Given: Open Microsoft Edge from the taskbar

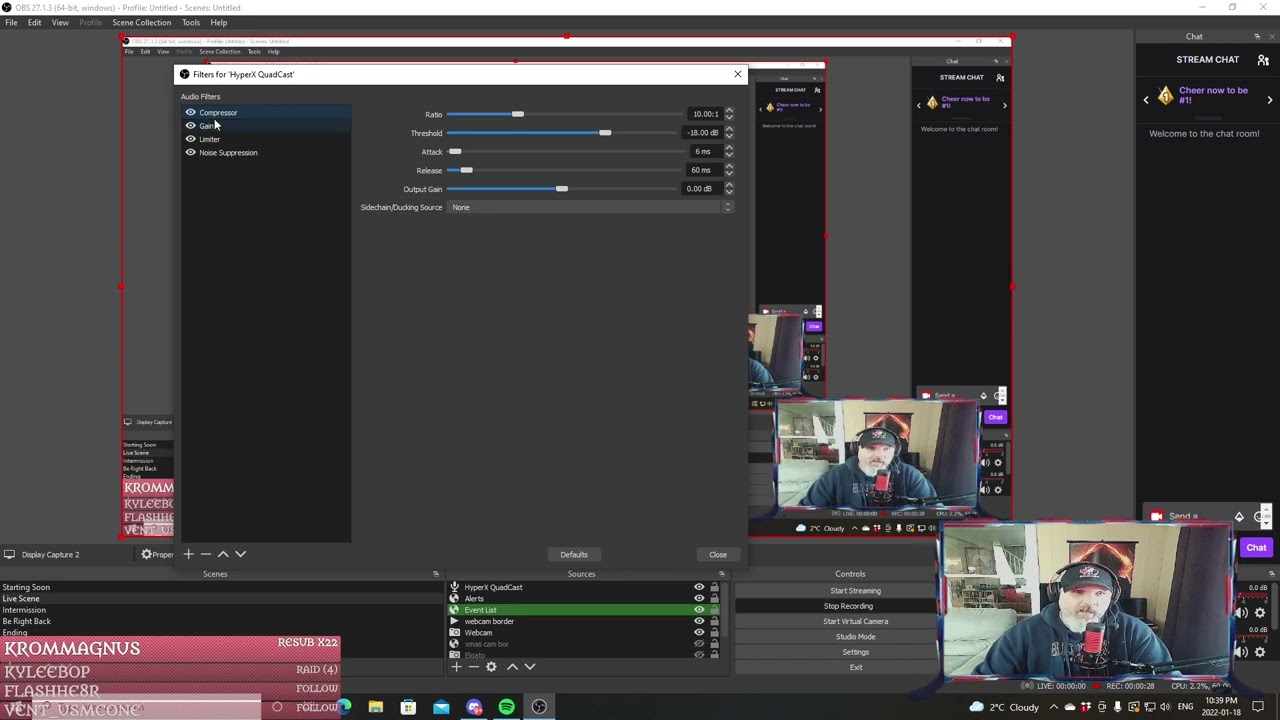Looking at the screenshot, I should point(343,708).
